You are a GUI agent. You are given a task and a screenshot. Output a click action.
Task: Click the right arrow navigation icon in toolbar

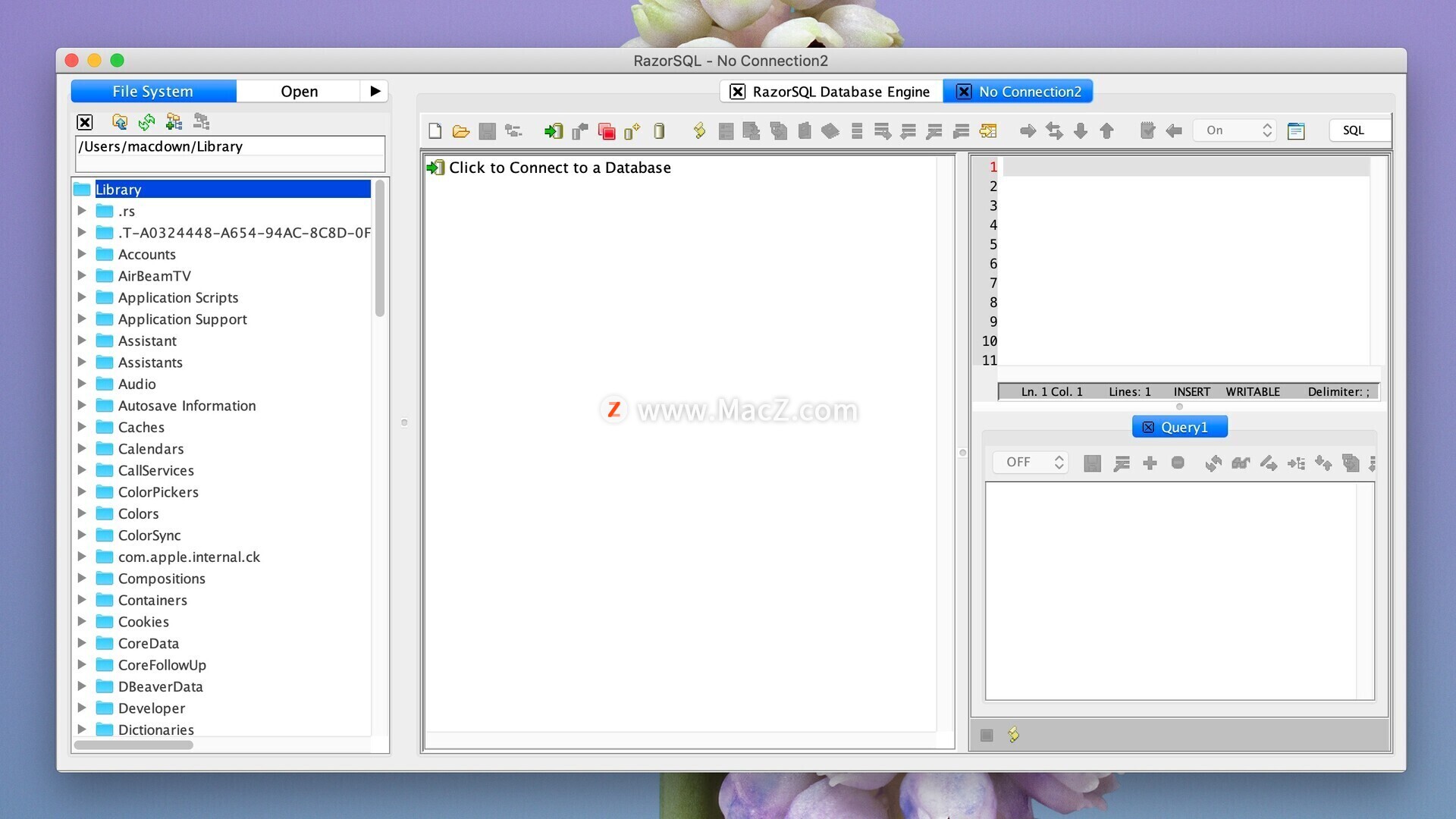click(1028, 130)
